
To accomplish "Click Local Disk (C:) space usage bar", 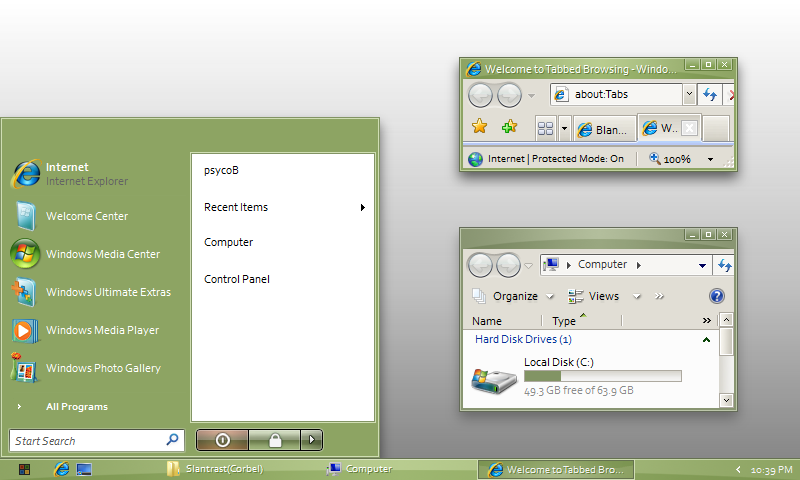I will point(603,376).
